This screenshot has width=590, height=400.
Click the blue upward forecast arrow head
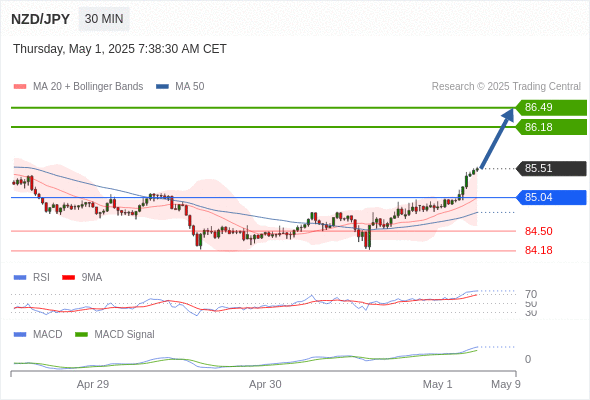pos(509,114)
